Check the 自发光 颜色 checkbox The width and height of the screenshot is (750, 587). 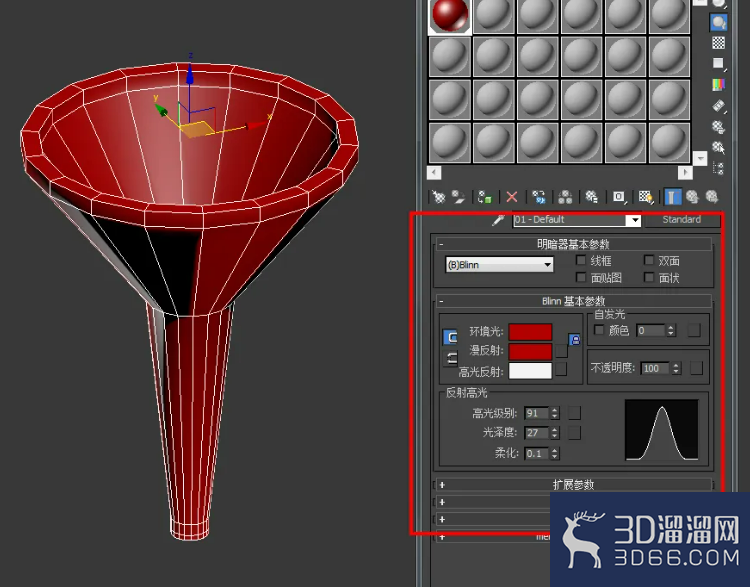coord(598,330)
